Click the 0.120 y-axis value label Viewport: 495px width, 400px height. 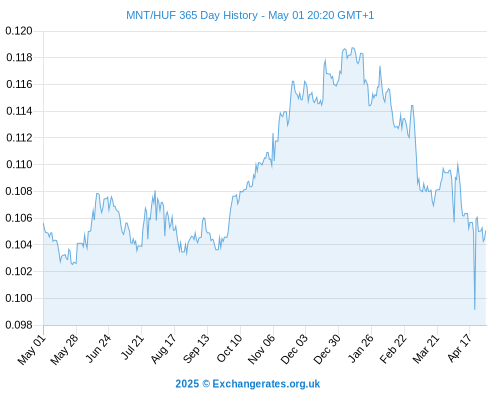[x=19, y=31]
